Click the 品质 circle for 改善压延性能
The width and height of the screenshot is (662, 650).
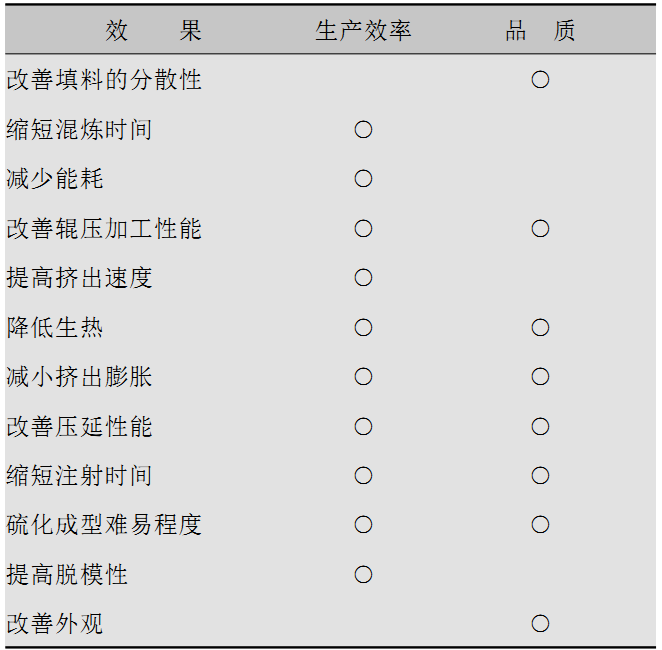pos(540,426)
